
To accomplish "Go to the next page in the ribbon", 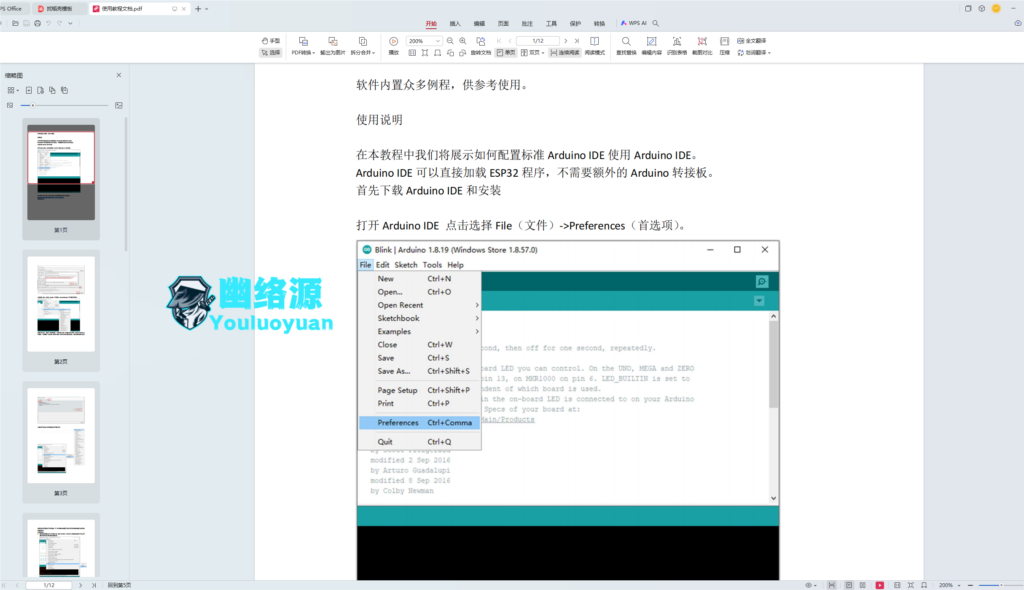I will point(566,41).
